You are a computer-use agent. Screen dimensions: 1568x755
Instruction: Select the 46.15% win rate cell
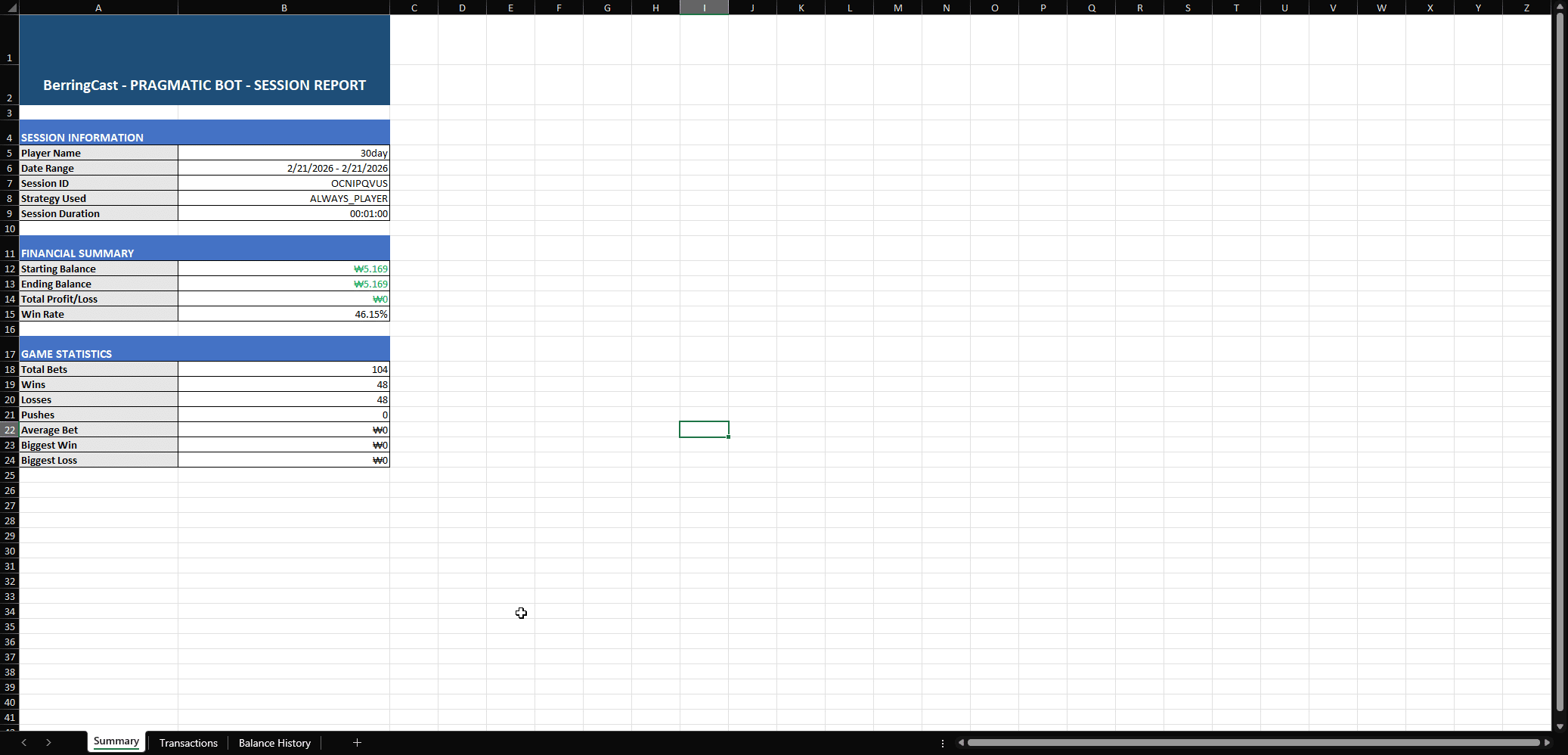[x=284, y=314]
